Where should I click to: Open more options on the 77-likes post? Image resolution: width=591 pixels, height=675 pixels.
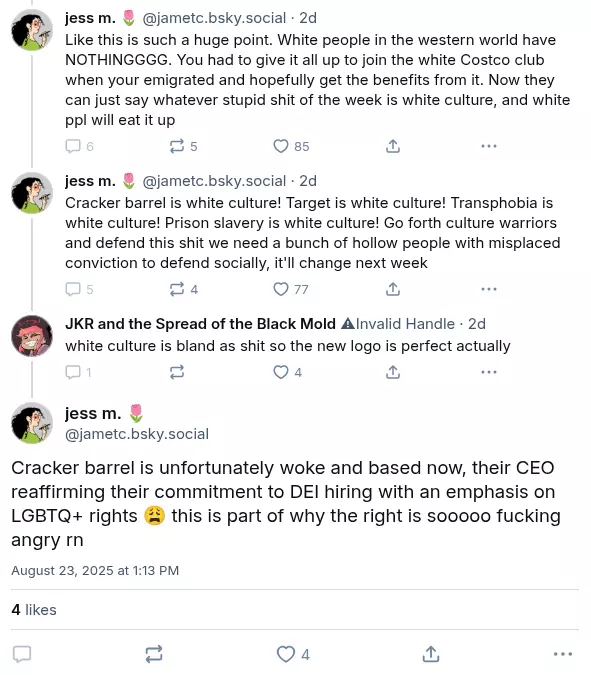click(489, 289)
